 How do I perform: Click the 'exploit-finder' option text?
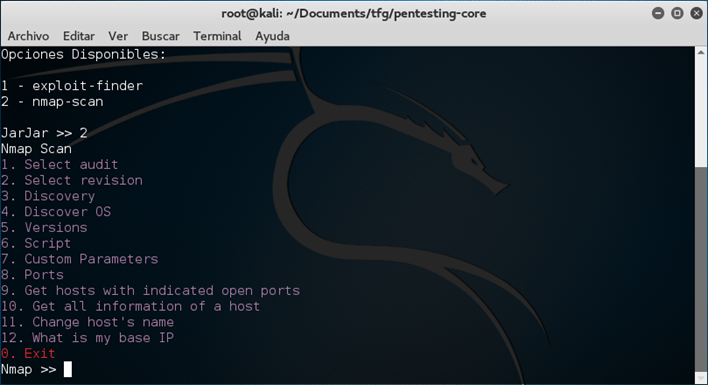[x=87, y=85]
